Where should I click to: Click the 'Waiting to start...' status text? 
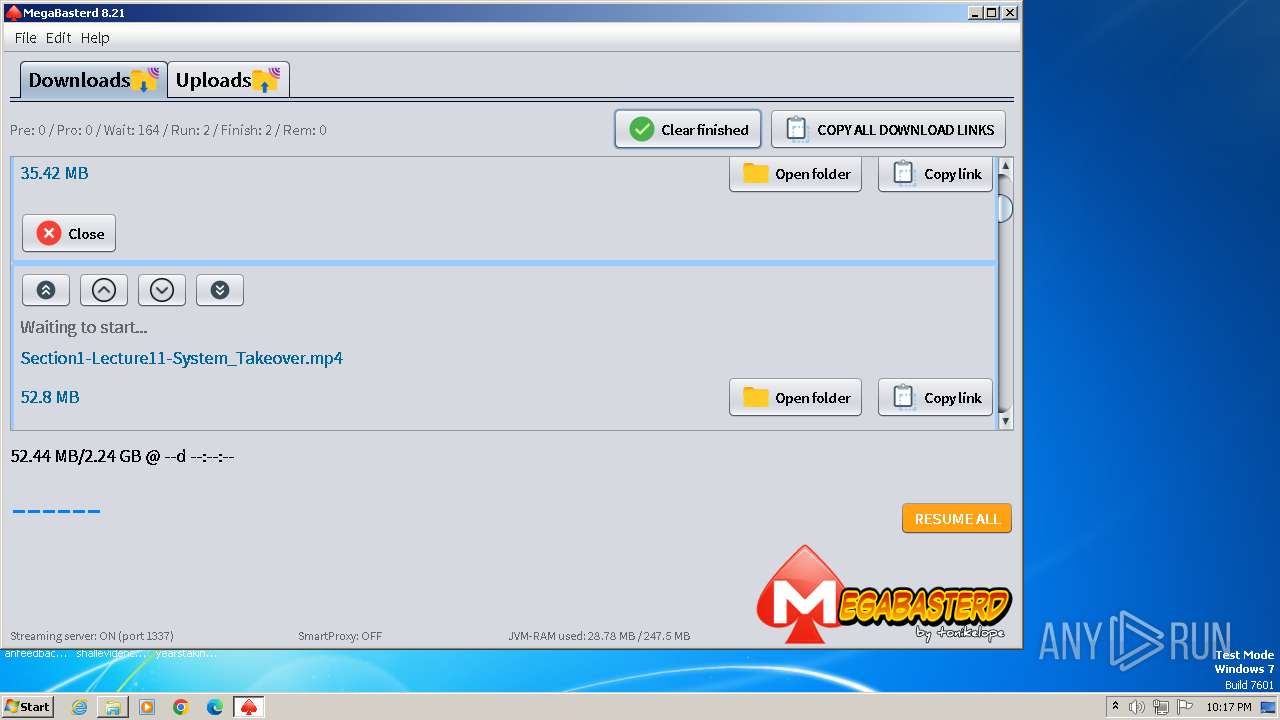(84, 327)
